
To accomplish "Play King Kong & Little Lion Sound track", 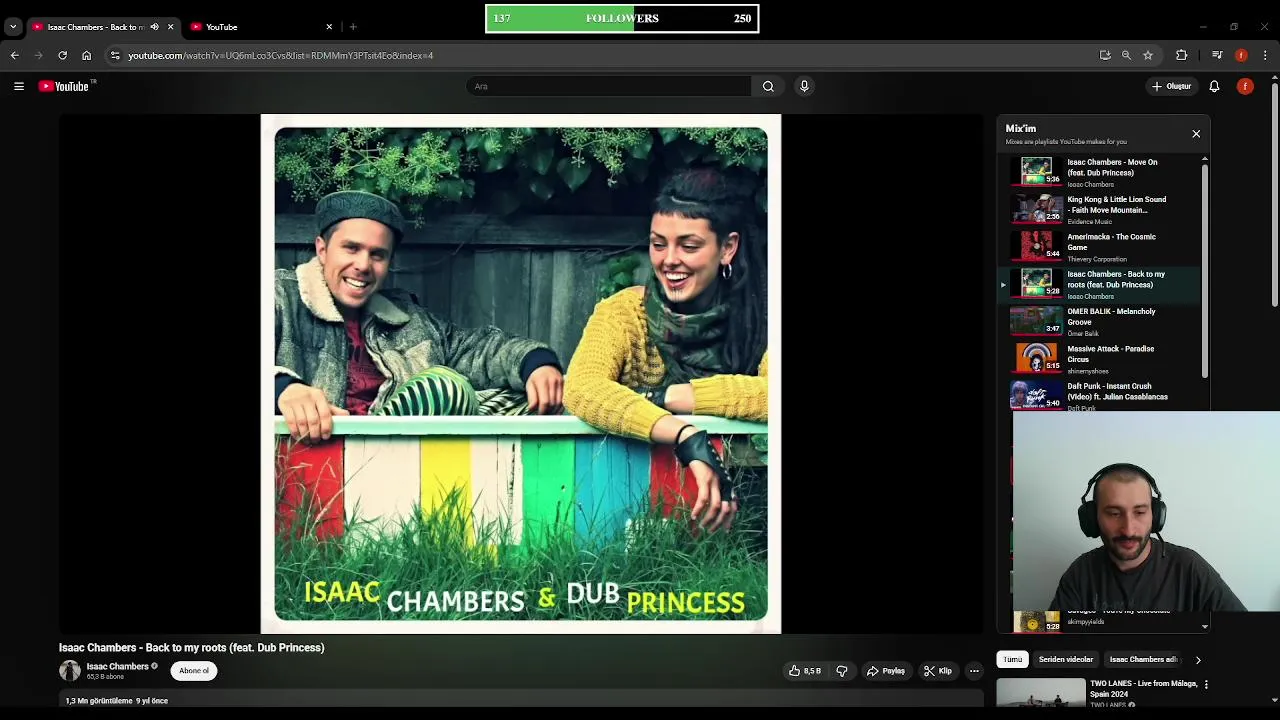I will tap(1100, 209).
